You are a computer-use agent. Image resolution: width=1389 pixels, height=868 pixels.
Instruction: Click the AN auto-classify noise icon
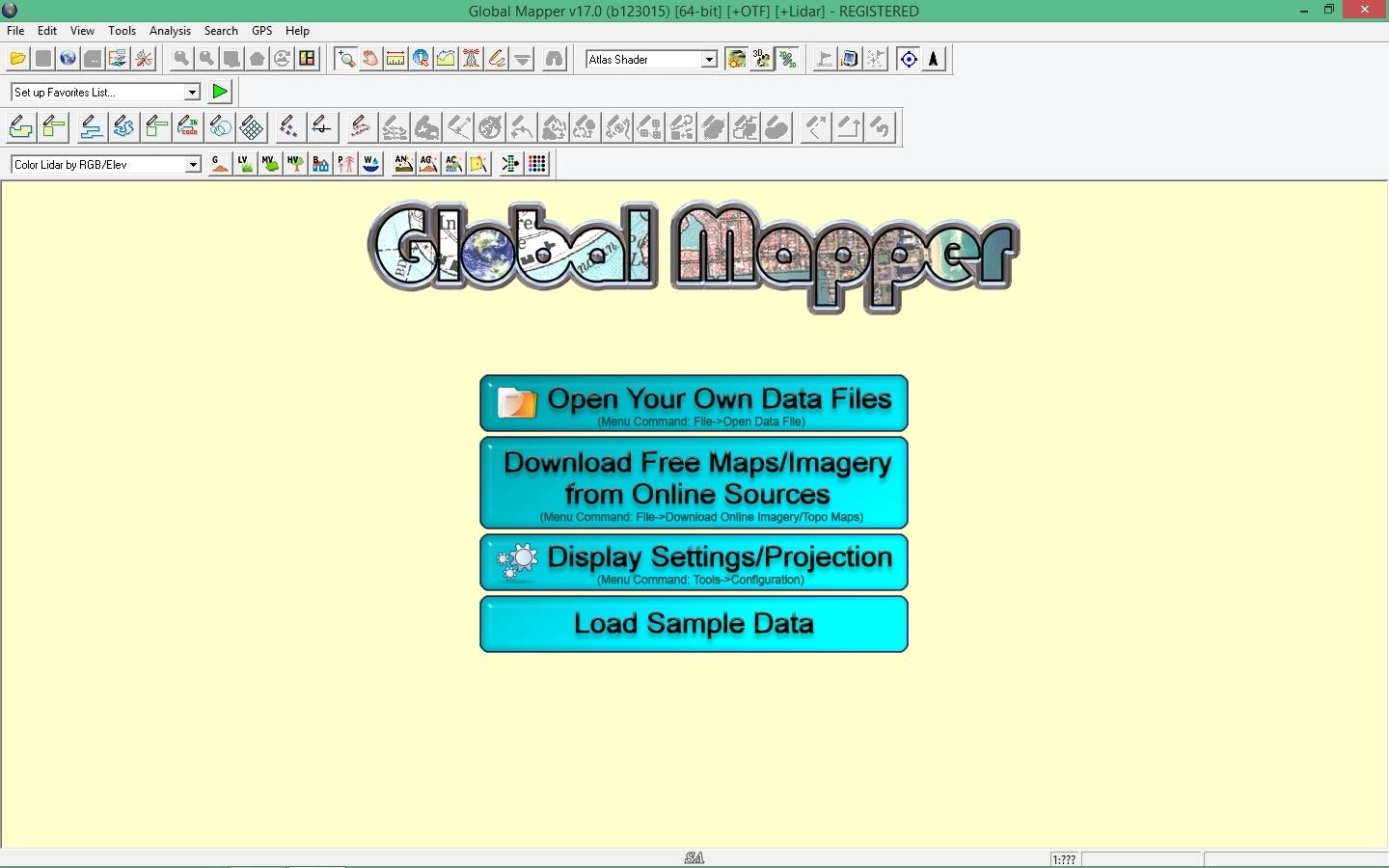tap(403, 164)
